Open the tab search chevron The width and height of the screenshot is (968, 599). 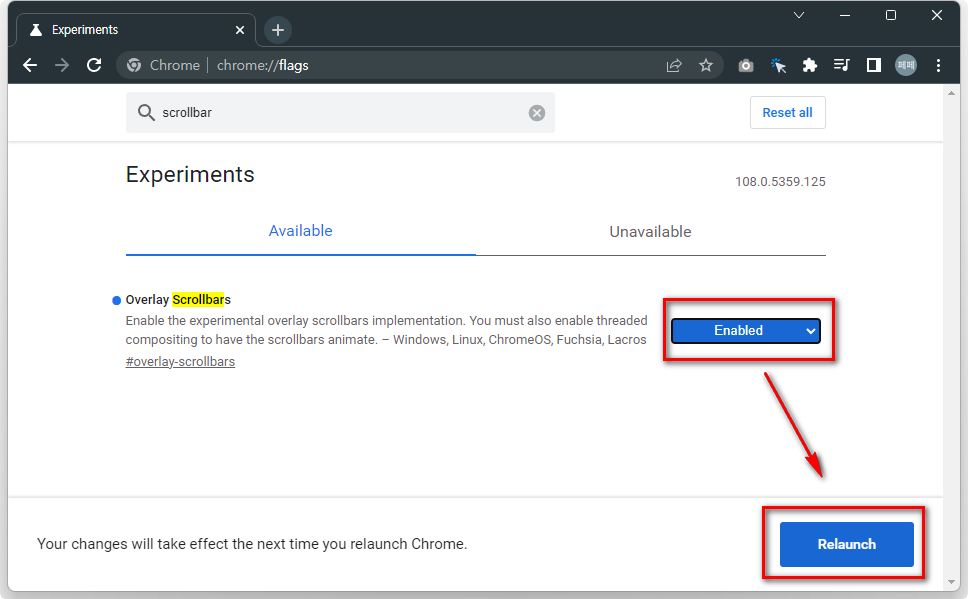click(799, 15)
